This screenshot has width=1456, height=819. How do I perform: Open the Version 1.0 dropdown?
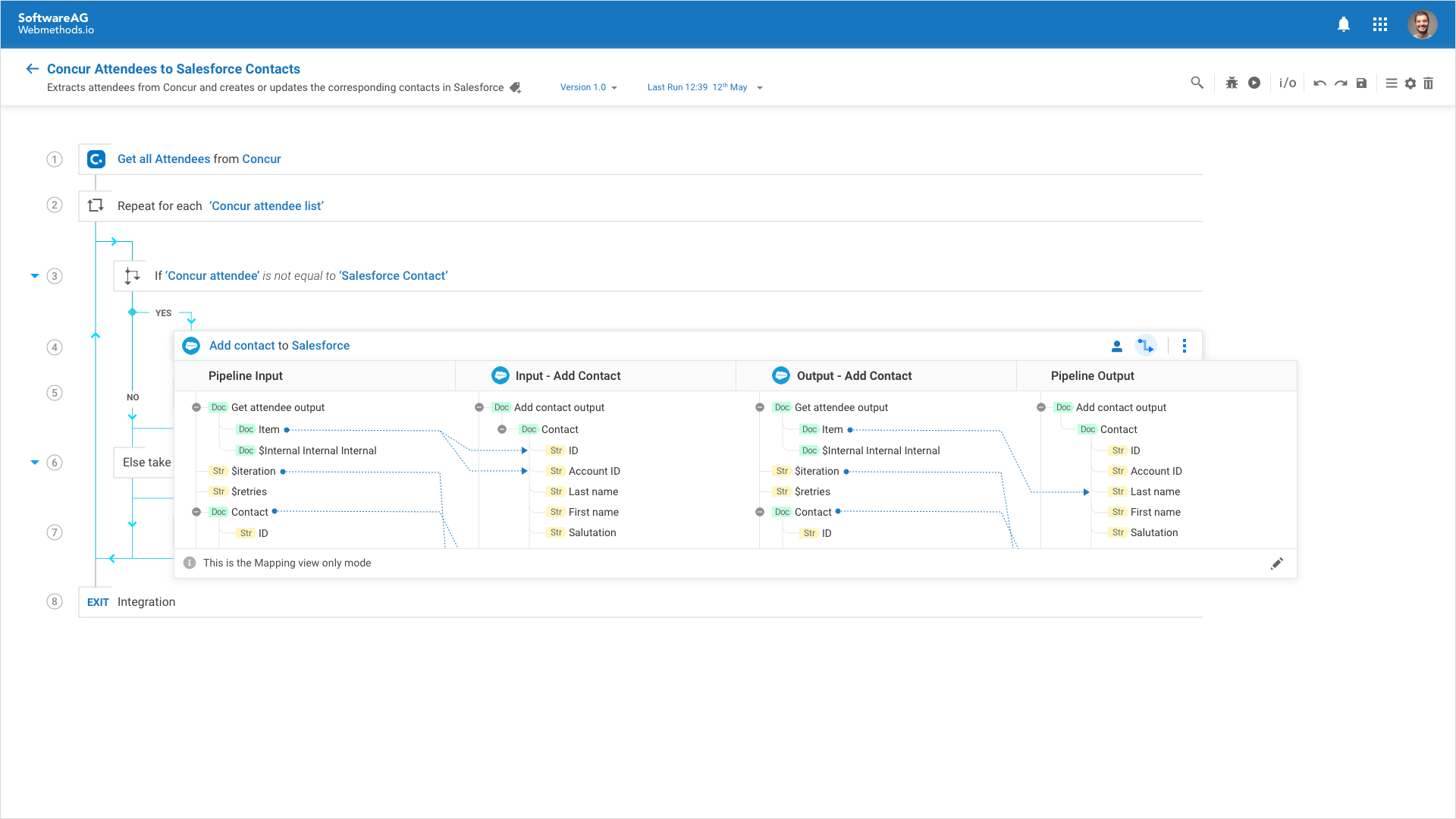[588, 87]
